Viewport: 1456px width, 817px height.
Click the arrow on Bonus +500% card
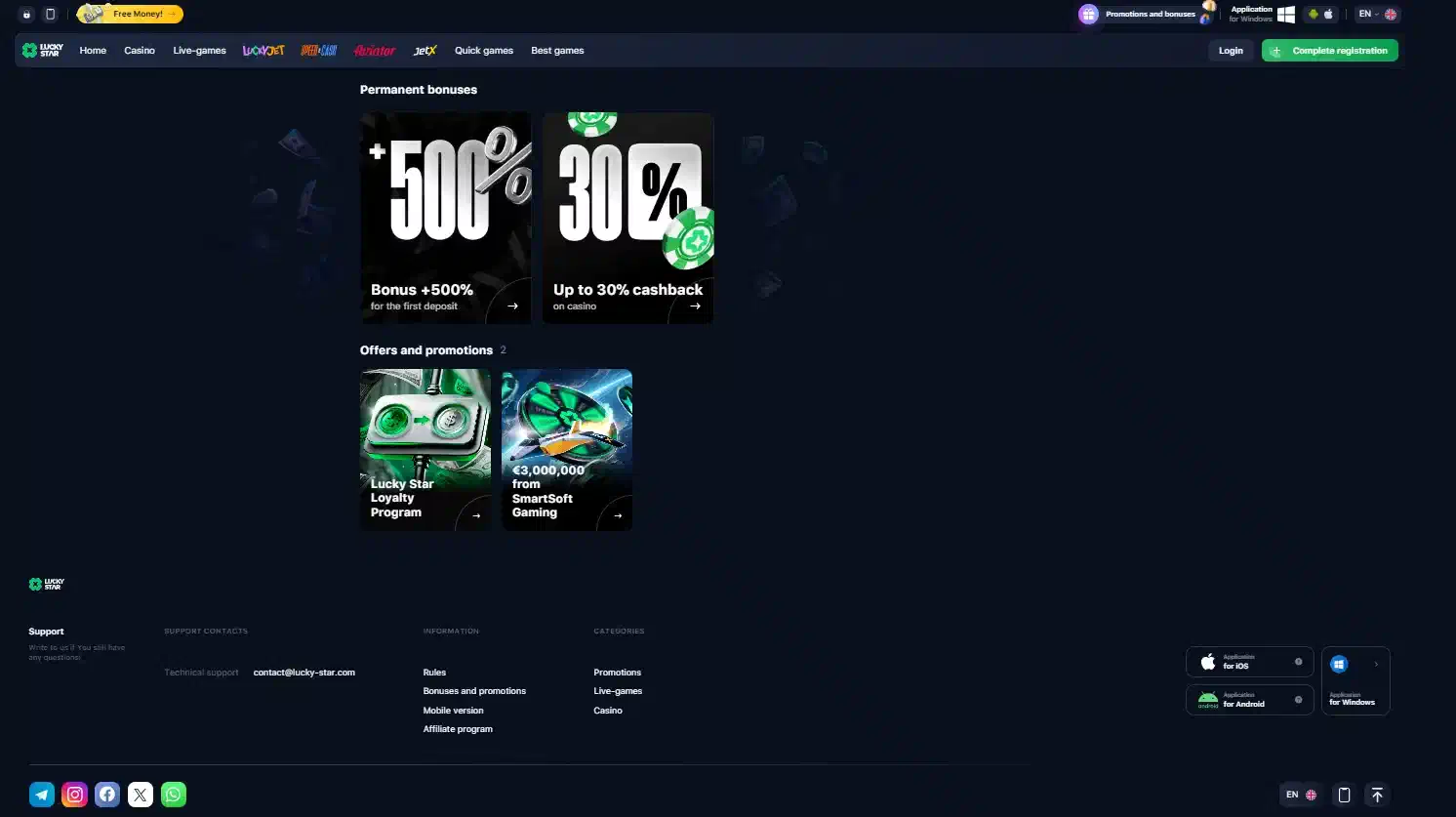click(x=513, y=306)
